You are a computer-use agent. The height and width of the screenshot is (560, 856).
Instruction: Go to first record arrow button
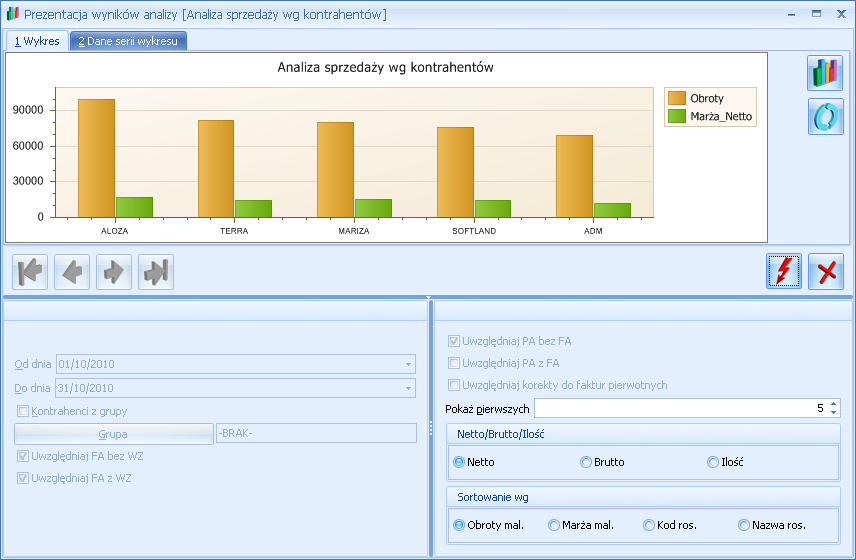[x=30, y=272]
